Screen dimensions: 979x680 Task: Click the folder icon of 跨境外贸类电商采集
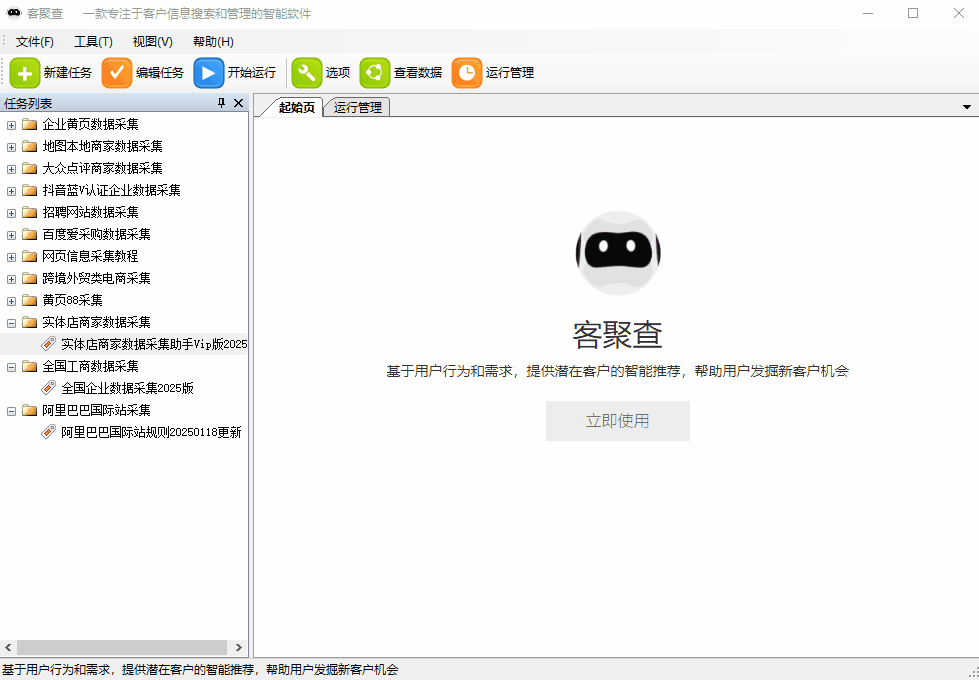tap(29, 278)
